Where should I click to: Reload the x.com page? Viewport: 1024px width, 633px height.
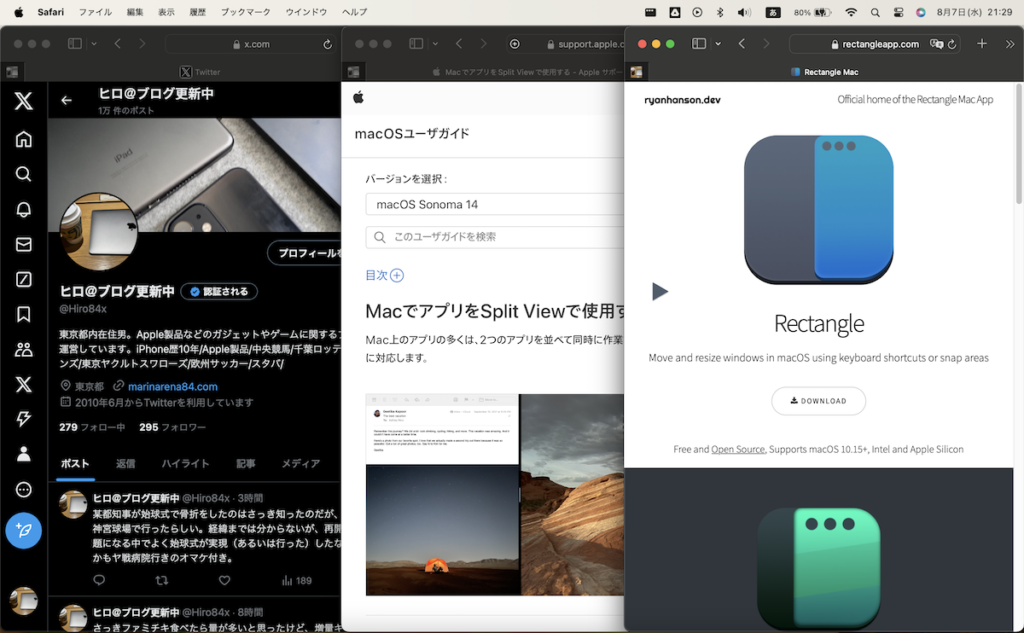pyautogui.click(x=327, y=44)
